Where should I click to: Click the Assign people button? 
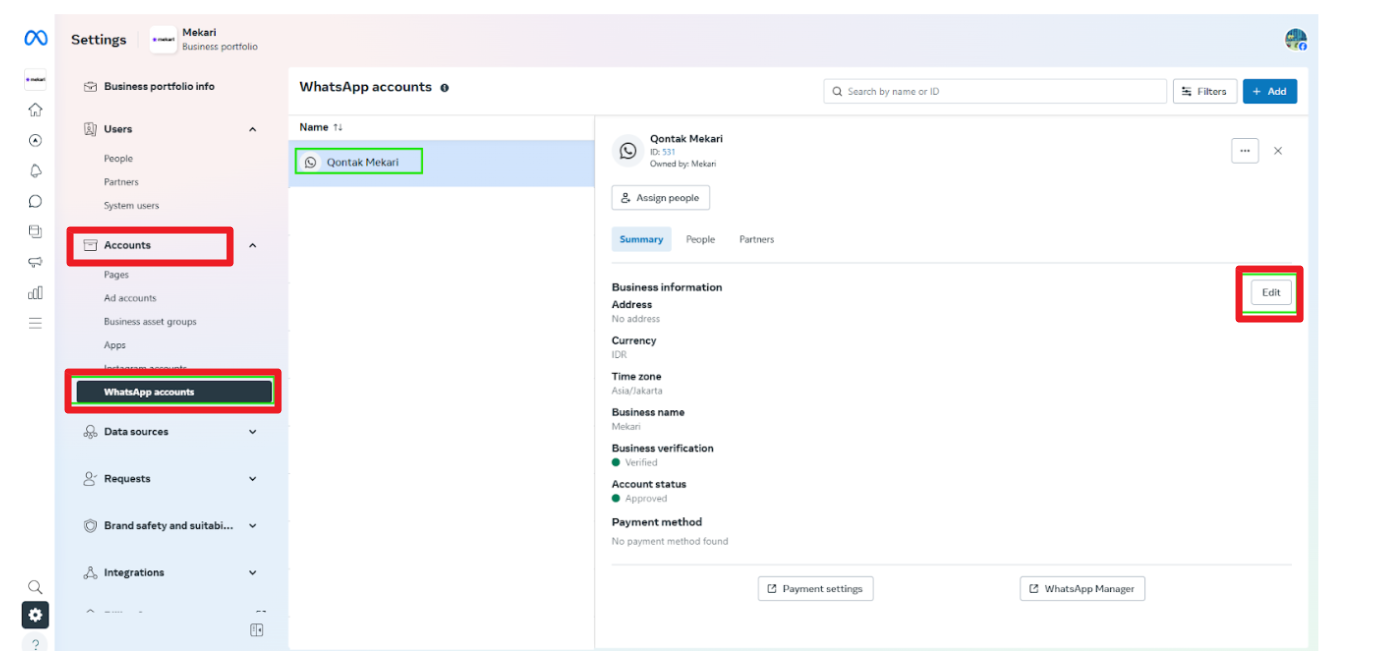660,198
